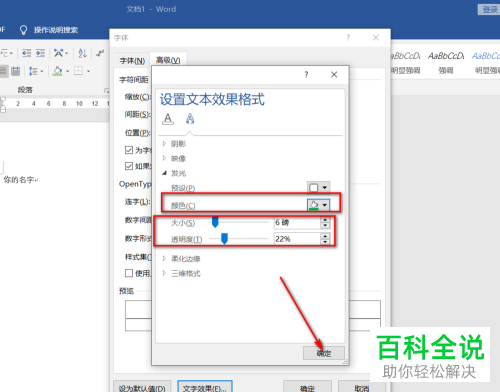Close the text effects format dialog
500x392 pixels.
(x=334, y=75)
